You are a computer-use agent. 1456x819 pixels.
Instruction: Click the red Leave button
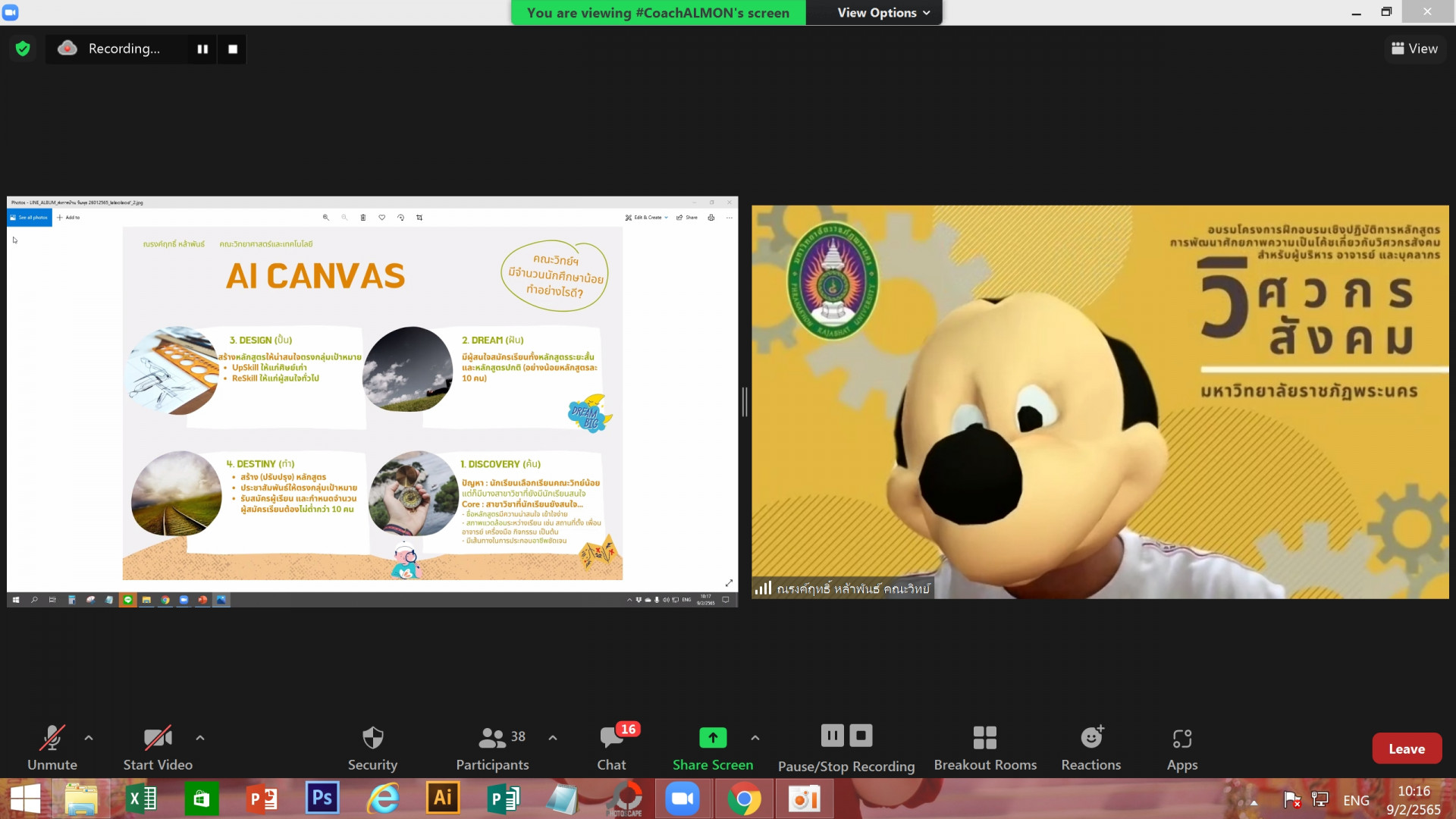[1407, 748]
